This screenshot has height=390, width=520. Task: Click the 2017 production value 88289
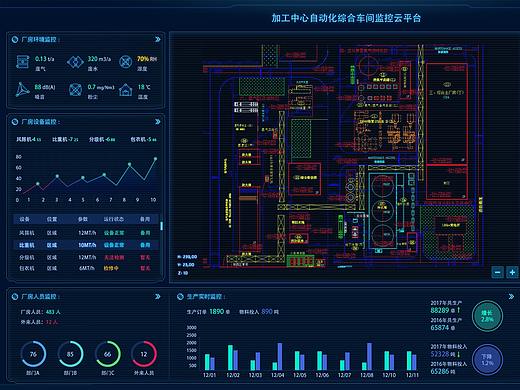440,310
